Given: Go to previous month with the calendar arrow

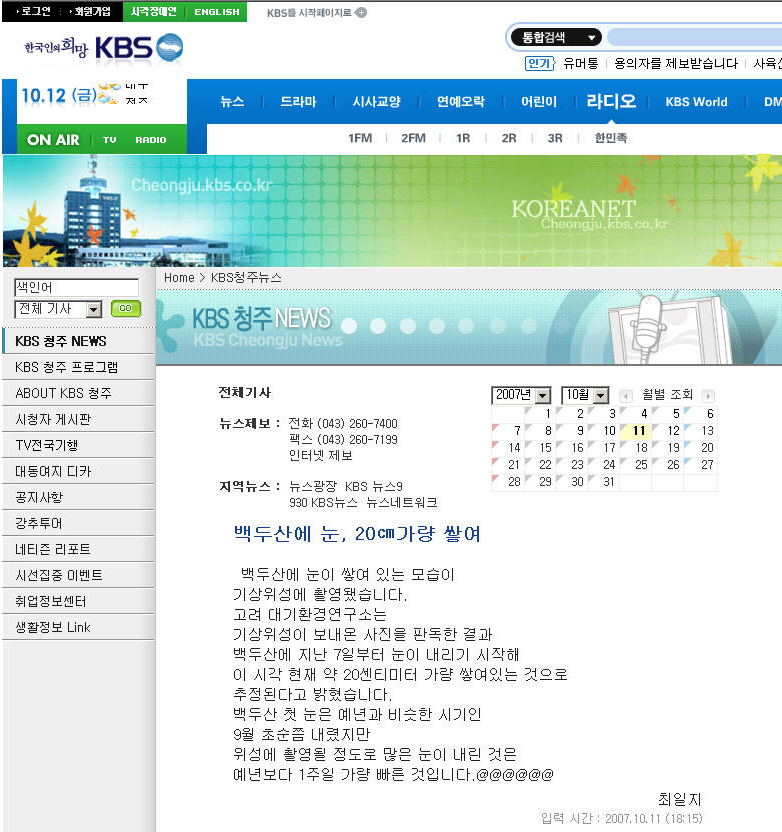Looking at the screenshot, I should pos(626,396).
